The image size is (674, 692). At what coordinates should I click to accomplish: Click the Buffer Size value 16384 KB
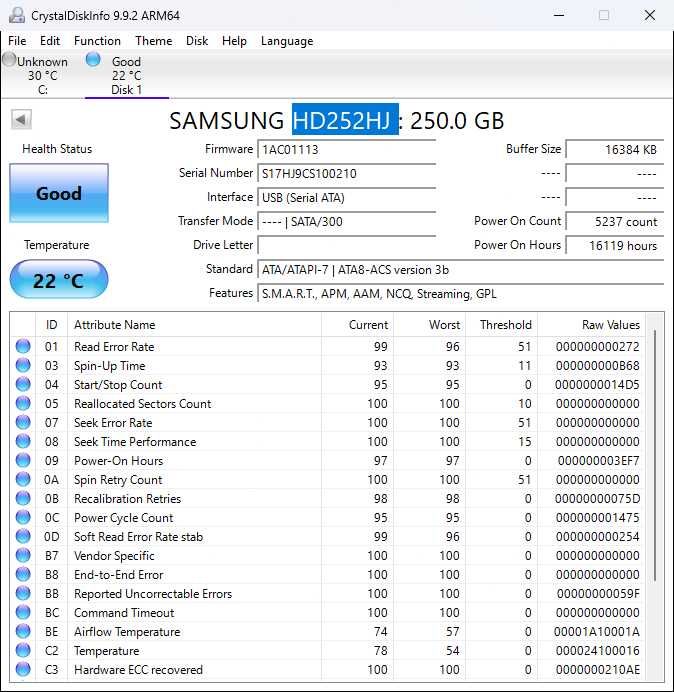[615, 149]
